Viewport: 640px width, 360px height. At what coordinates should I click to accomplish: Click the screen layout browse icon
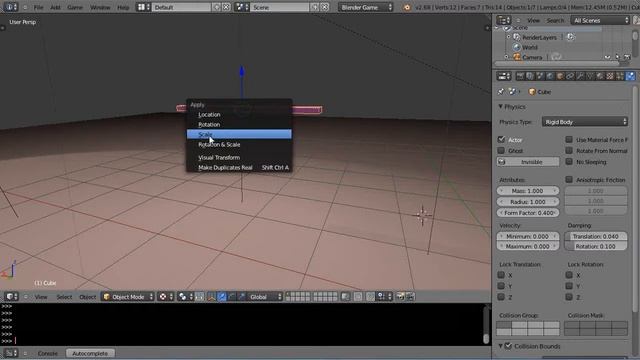pyautogui.click(x=143, y=7)
